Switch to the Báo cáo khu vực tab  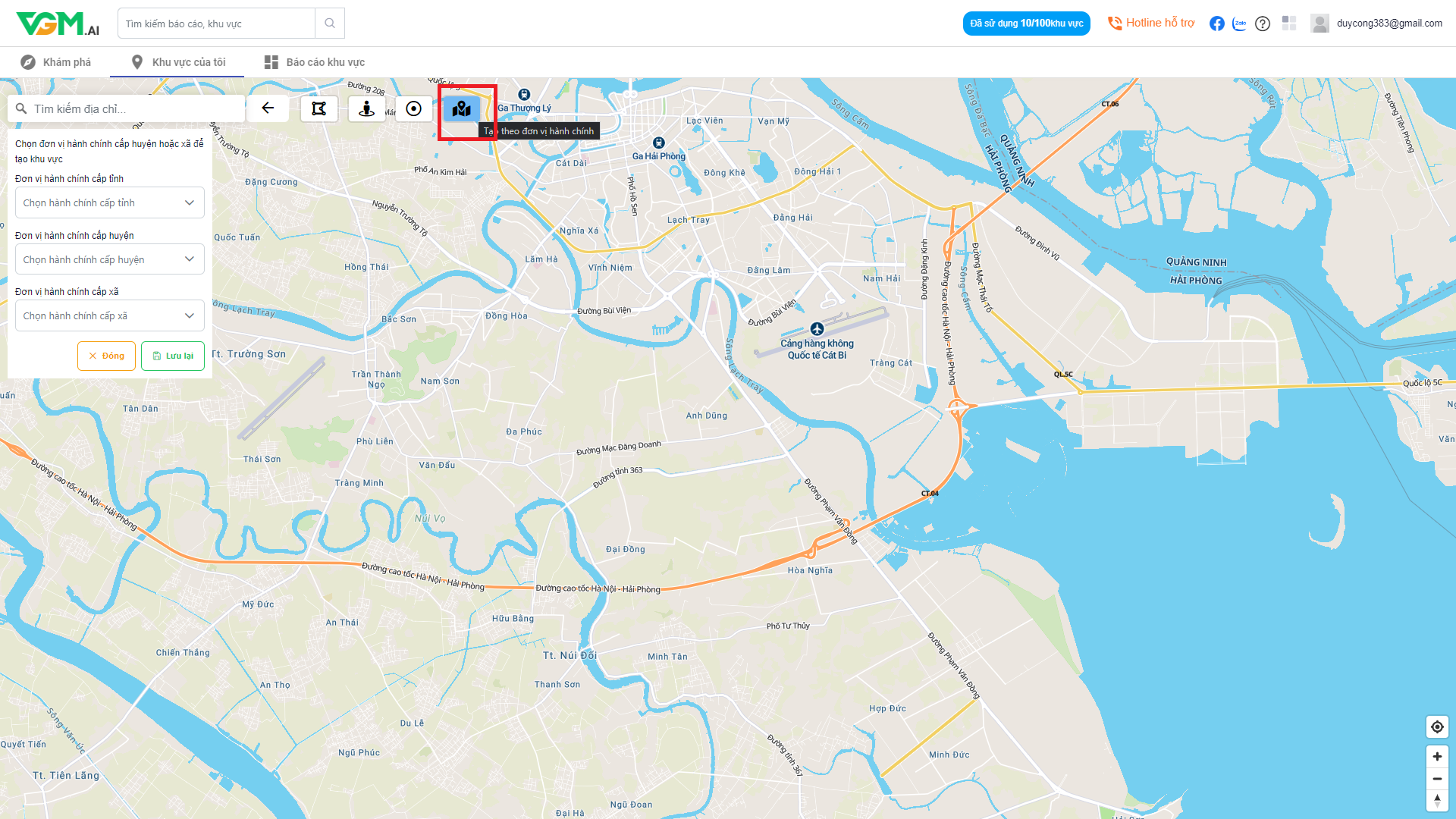[315, 62]
